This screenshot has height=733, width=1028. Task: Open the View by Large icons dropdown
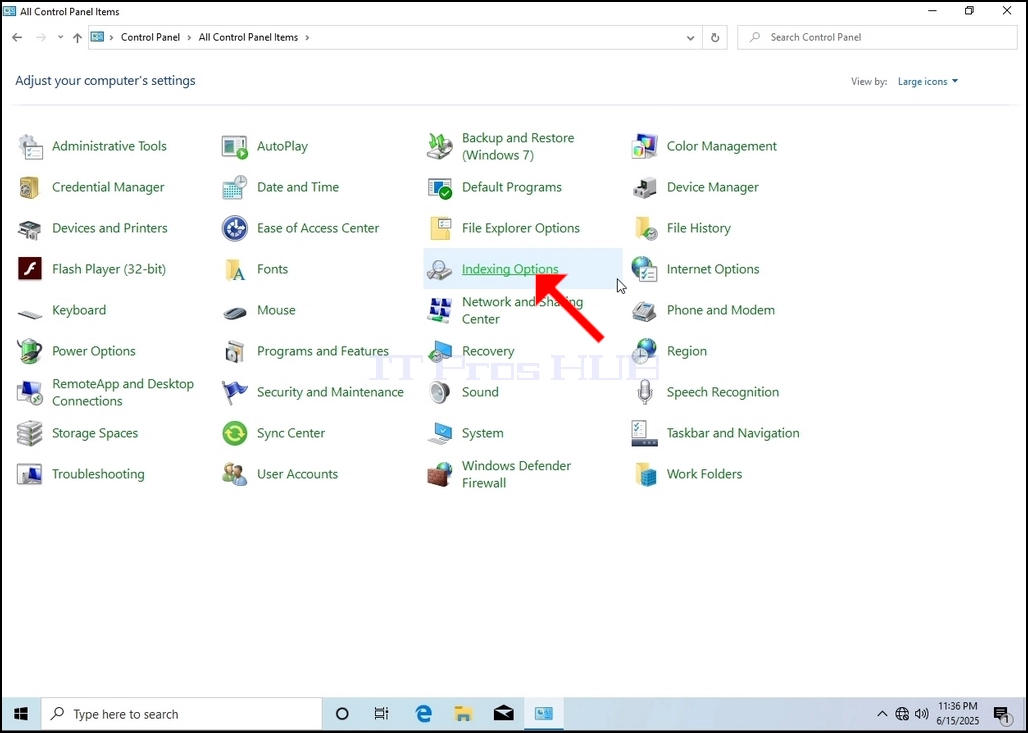coord(928,81)
